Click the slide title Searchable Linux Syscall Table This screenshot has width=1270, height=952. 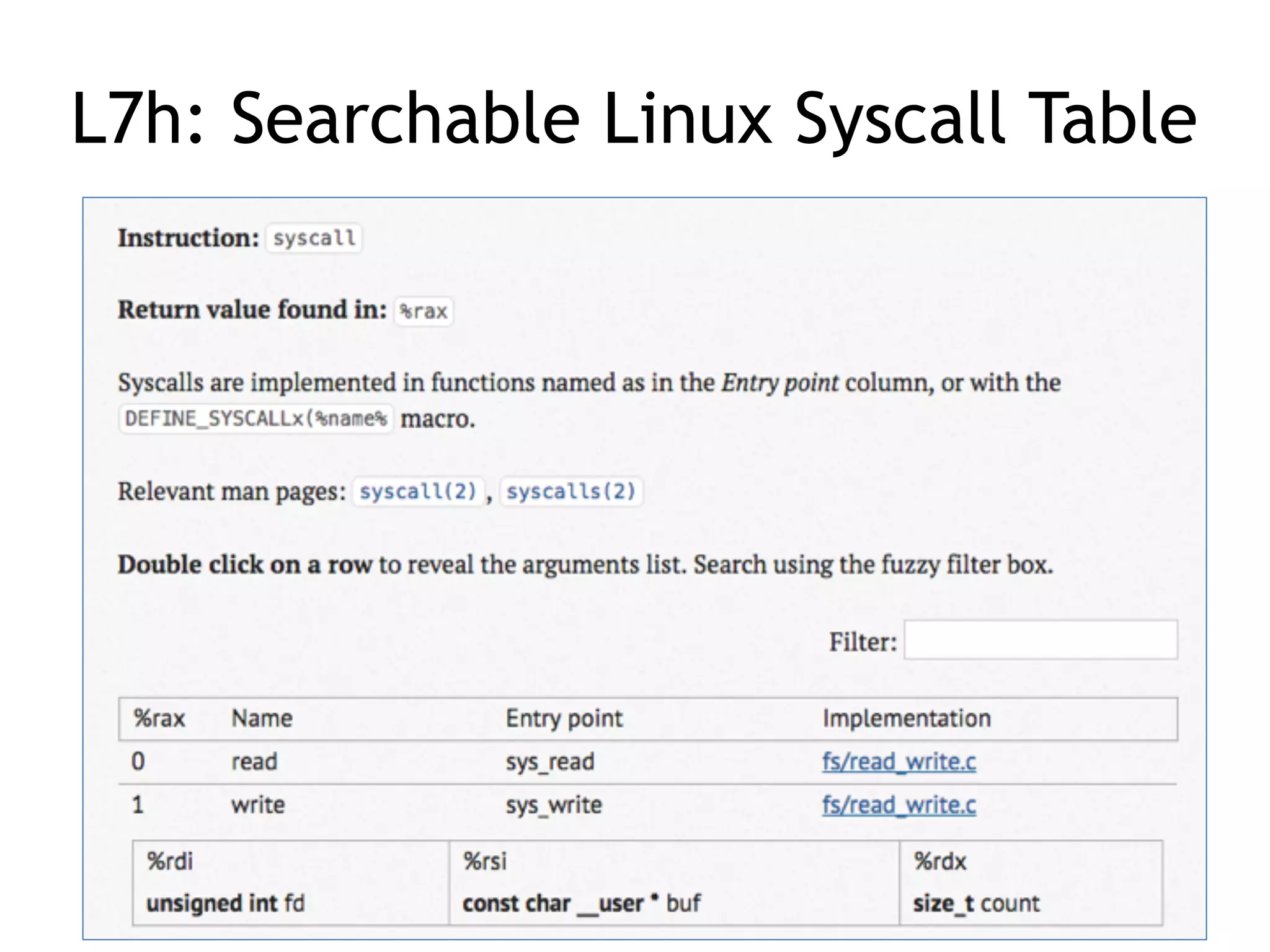[634, 118]
